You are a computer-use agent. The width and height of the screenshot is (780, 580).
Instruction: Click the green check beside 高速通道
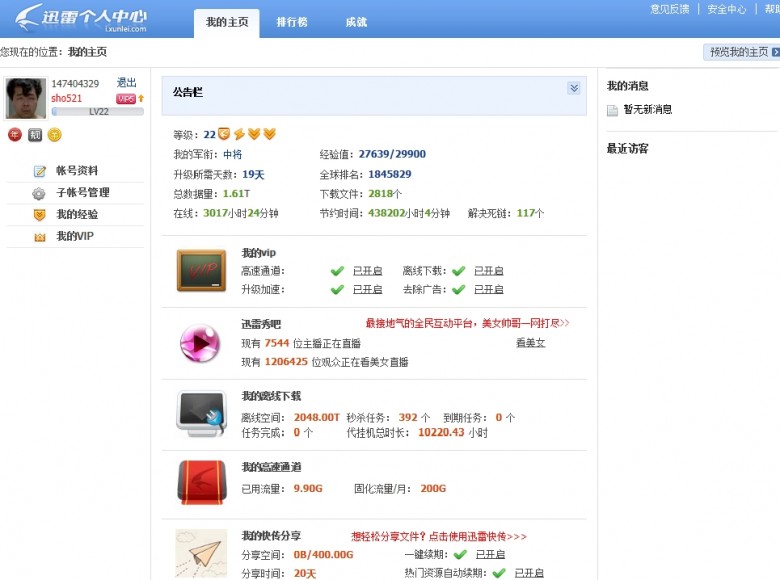337,271
